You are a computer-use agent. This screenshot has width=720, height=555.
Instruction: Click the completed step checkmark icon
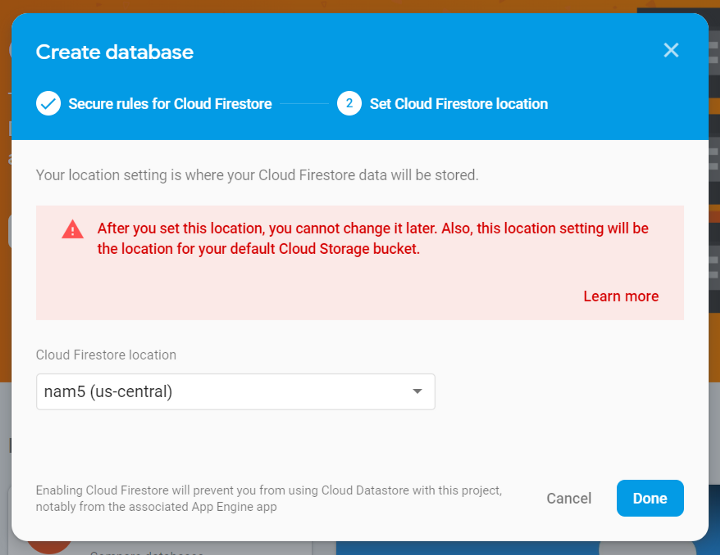(x=48, y=104)
